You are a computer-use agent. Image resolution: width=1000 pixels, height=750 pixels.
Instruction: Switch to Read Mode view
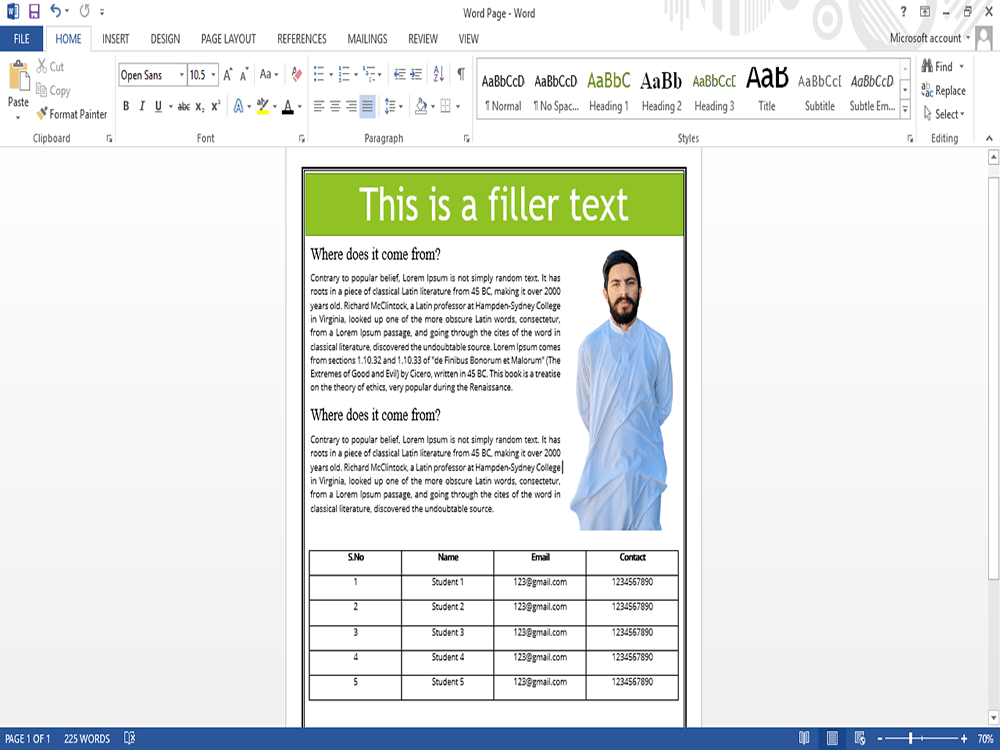(x=804, y=739)
